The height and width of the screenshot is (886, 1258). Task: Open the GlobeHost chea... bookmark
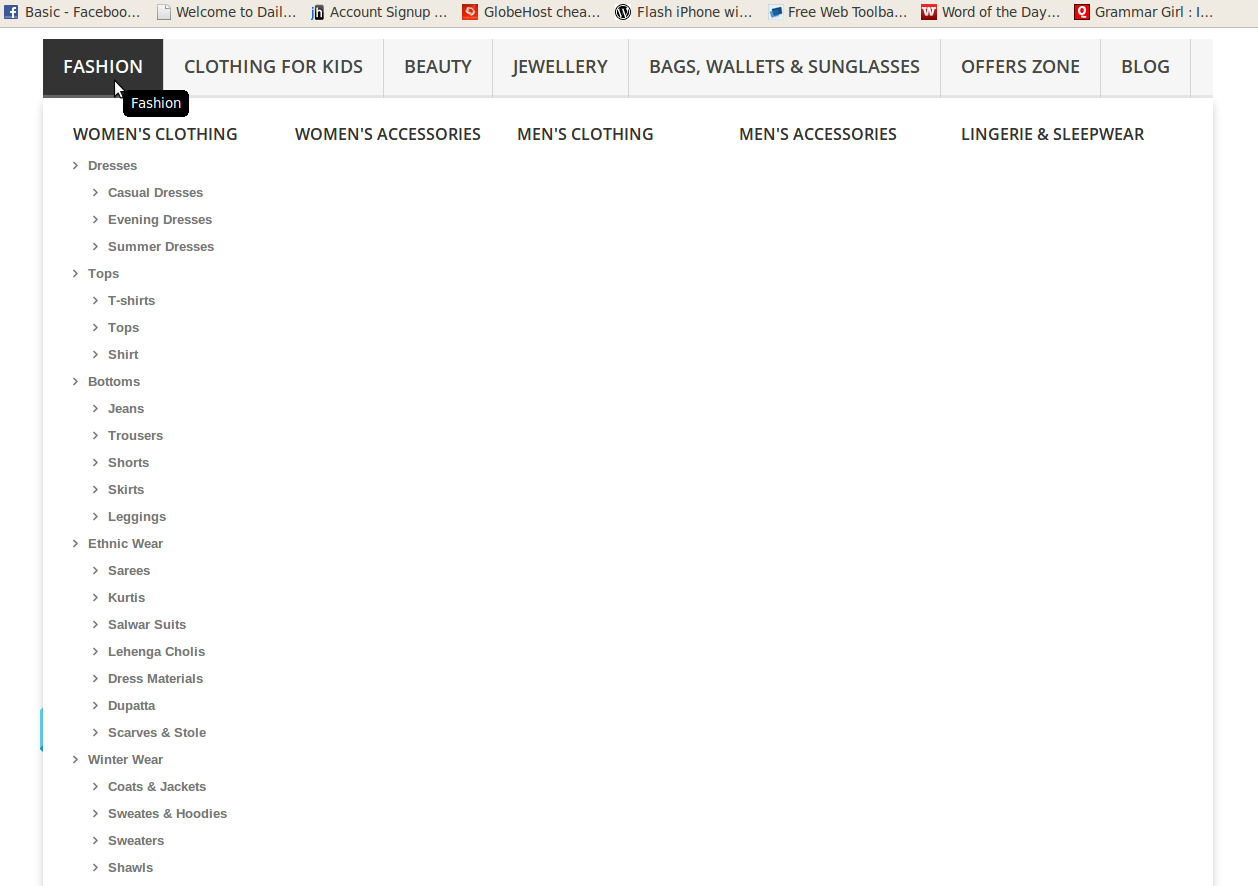pos(531,12)
